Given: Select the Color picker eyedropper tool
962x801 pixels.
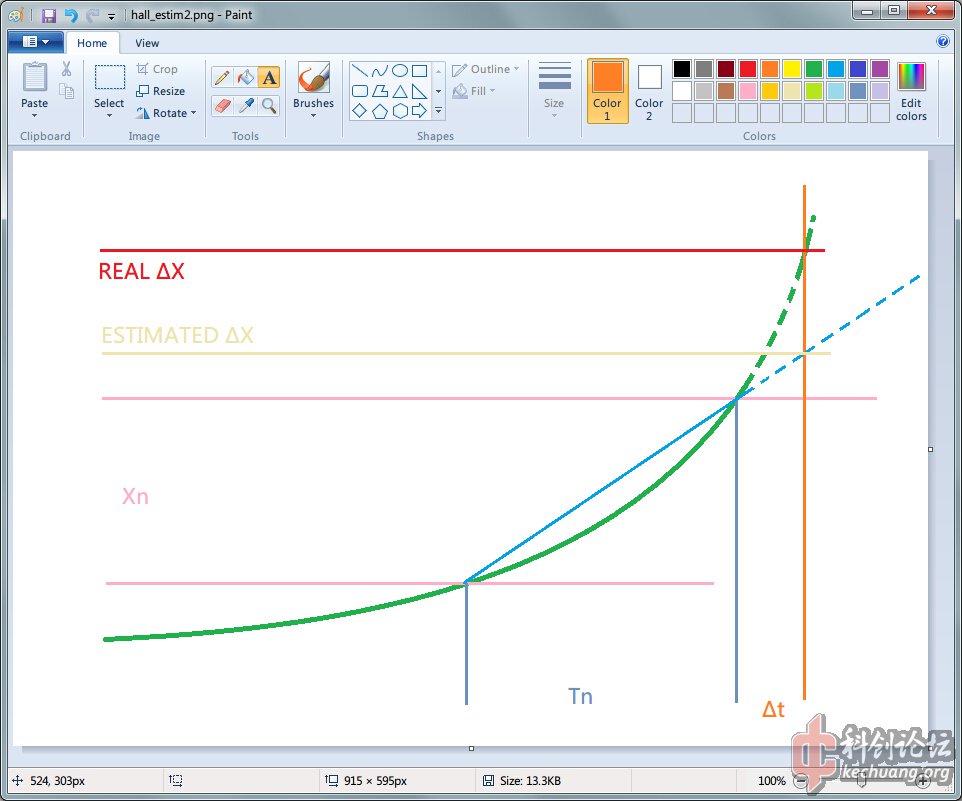Looking at the screenshot, I should (246, 105).
